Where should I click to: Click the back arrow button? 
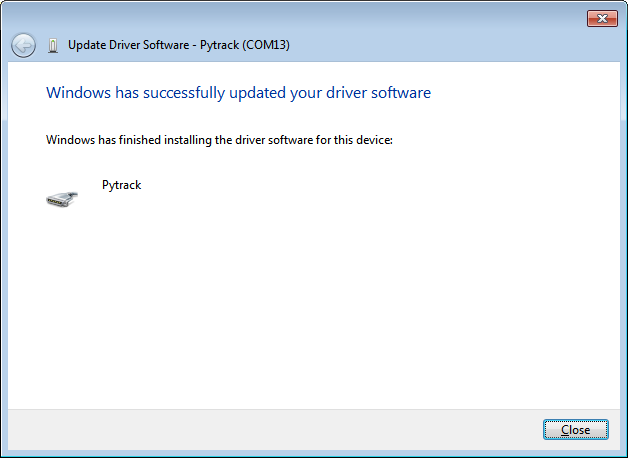click(23, 45)
